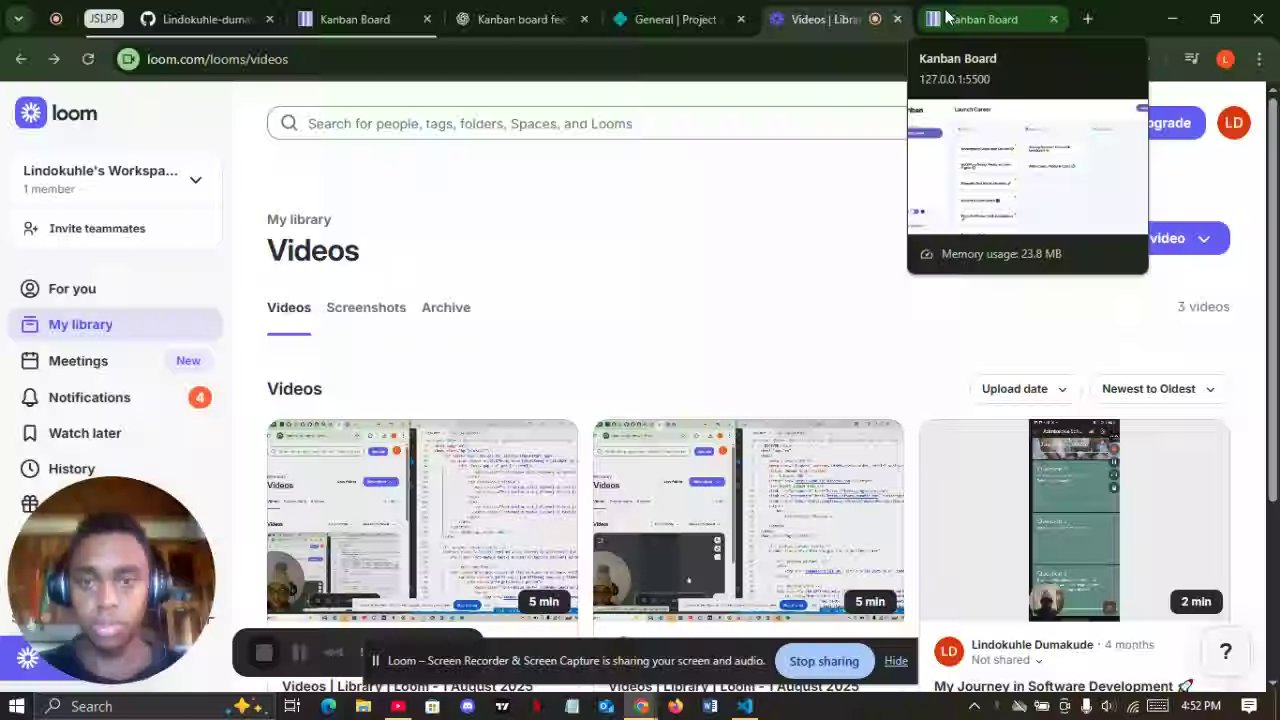1280x720 pixels.
Task: Click the question mark help button
Action: [x=1225, y=652]
